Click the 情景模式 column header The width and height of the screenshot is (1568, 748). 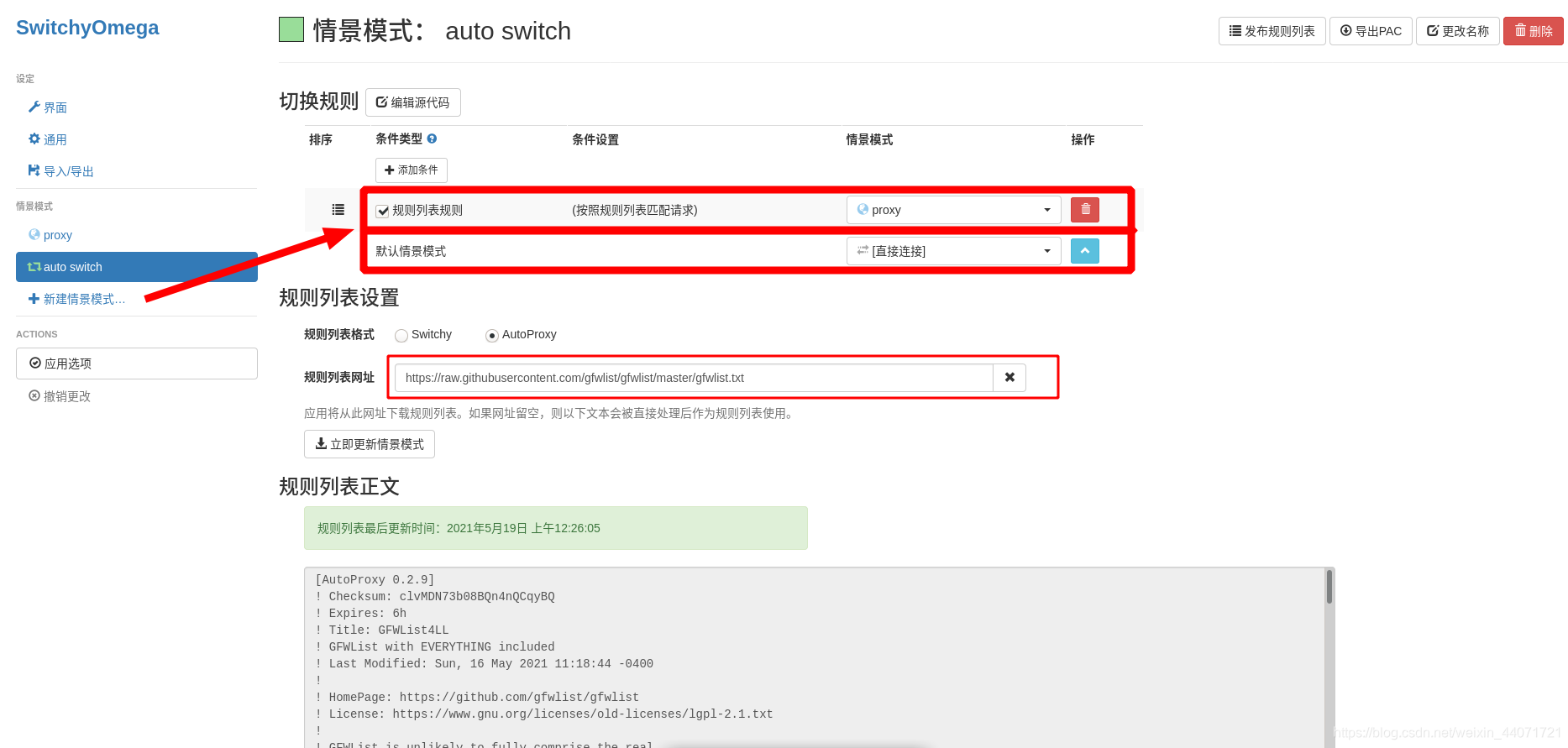[x=869, y=139]
